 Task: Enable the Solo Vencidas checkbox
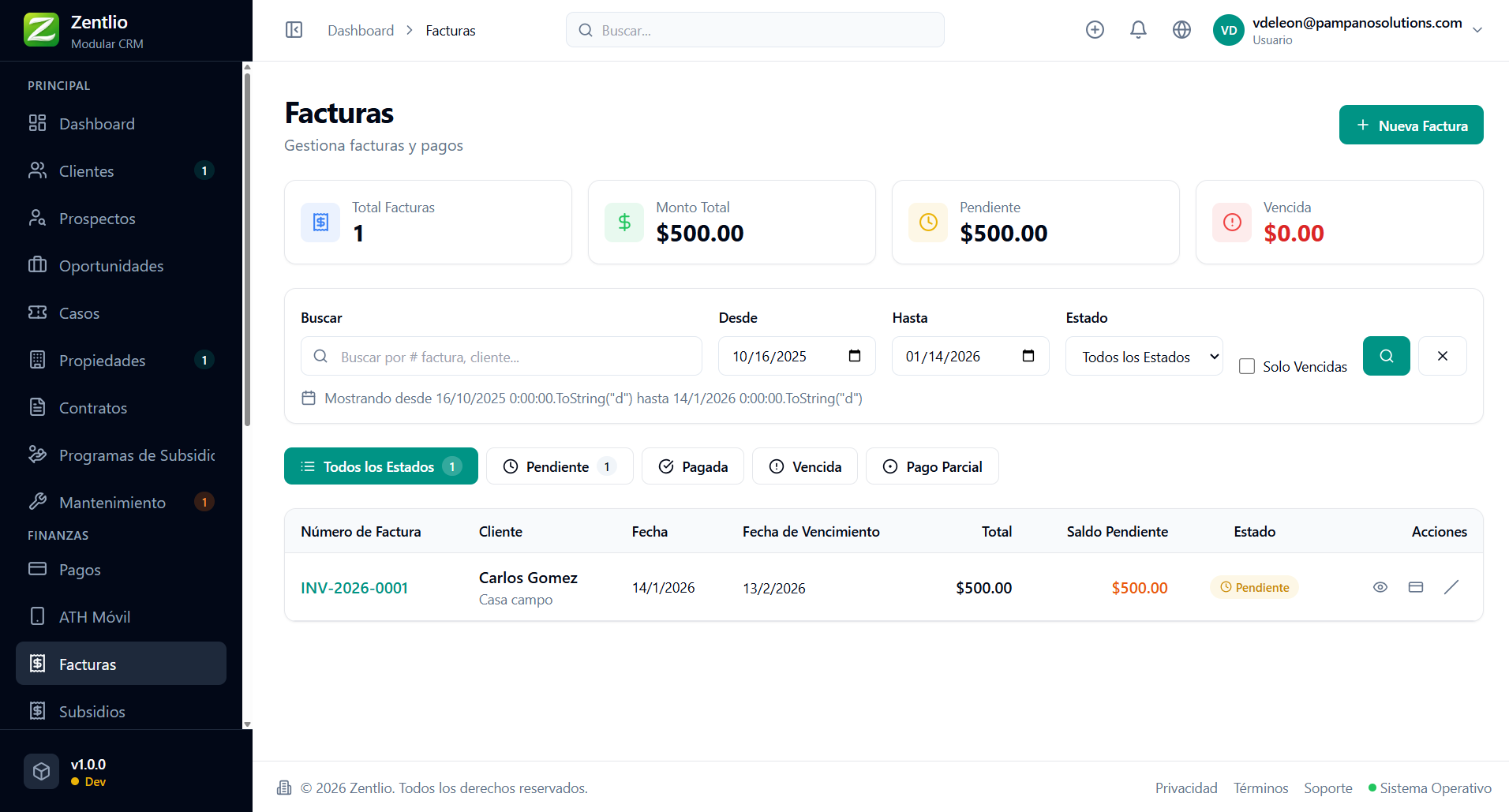point(1247,366)
